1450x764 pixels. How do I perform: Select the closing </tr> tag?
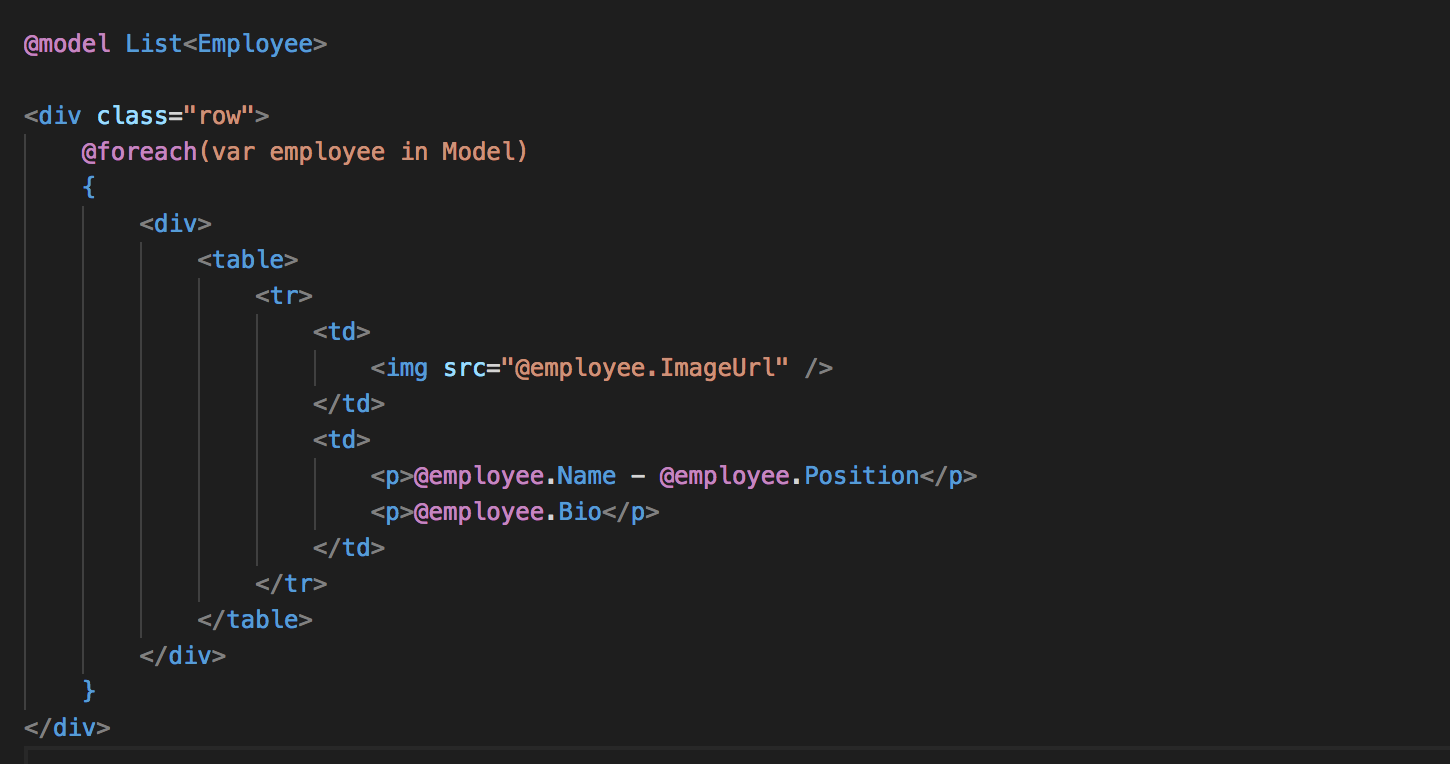[x=291, y=583]
